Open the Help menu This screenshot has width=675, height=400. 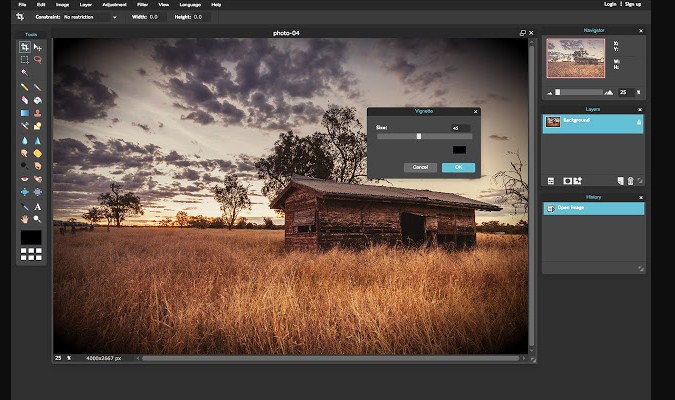pos(216,5)
